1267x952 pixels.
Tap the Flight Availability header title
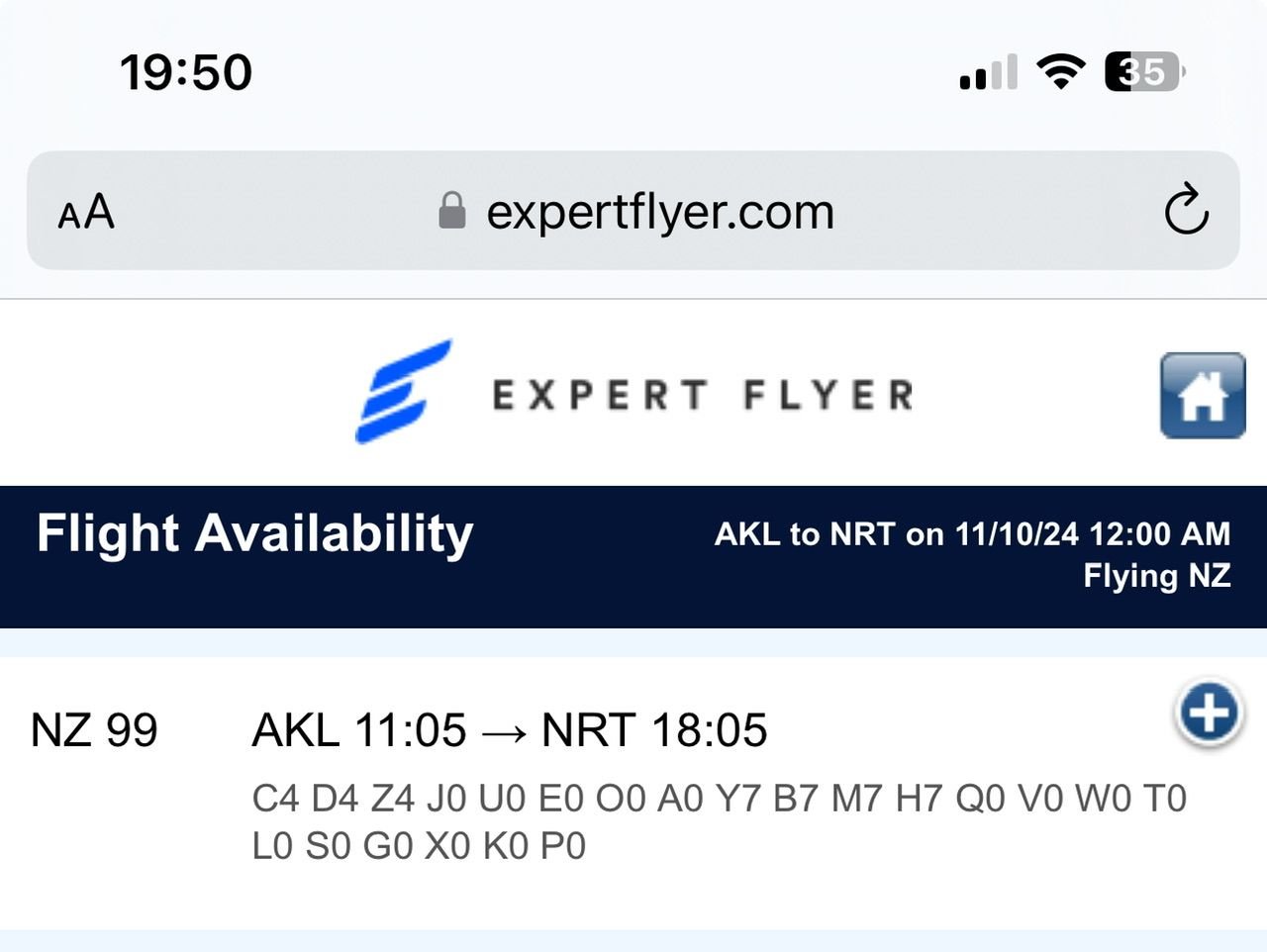click(x=255, y=533)
